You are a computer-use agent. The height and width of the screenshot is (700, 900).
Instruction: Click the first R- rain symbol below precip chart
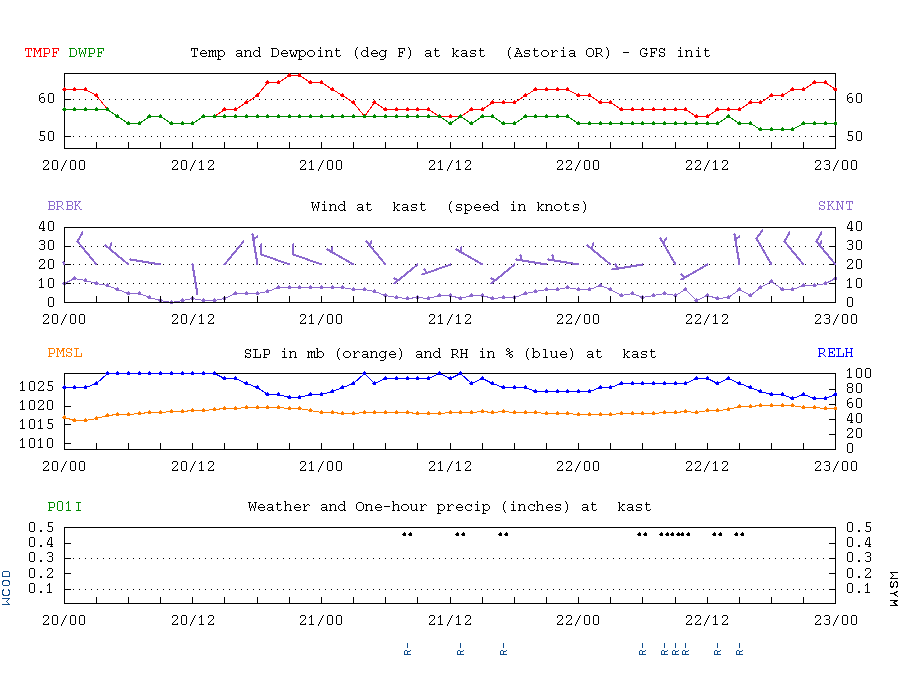(407, 649)
